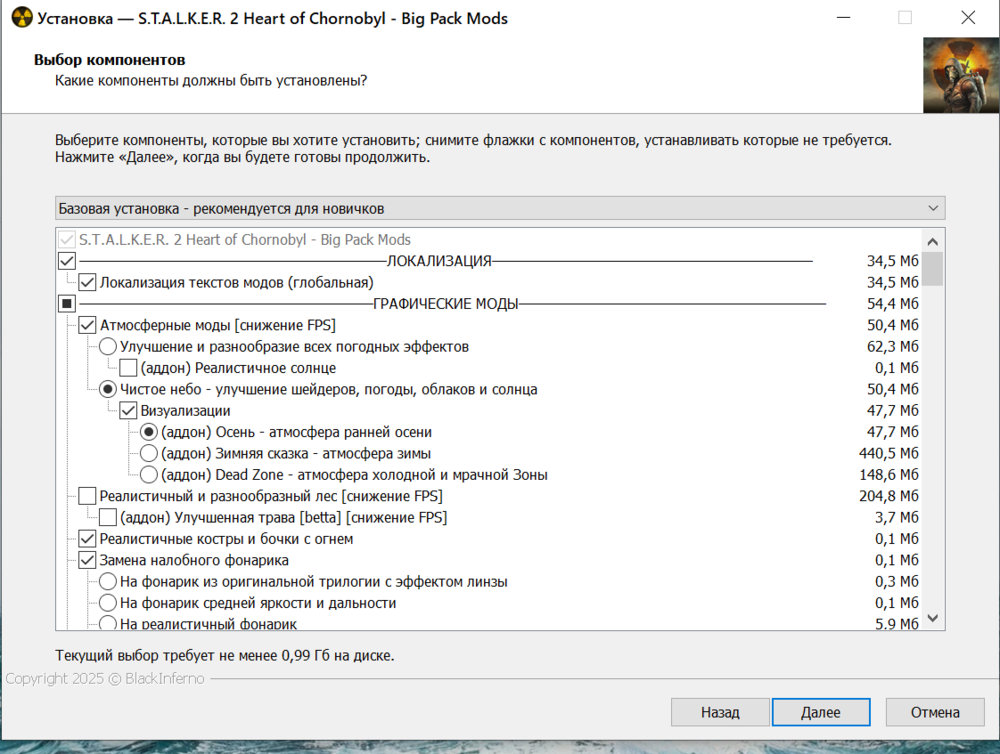Click the component list scrollbar thumb
This screenshot has width=1000, height=754.
932,269
